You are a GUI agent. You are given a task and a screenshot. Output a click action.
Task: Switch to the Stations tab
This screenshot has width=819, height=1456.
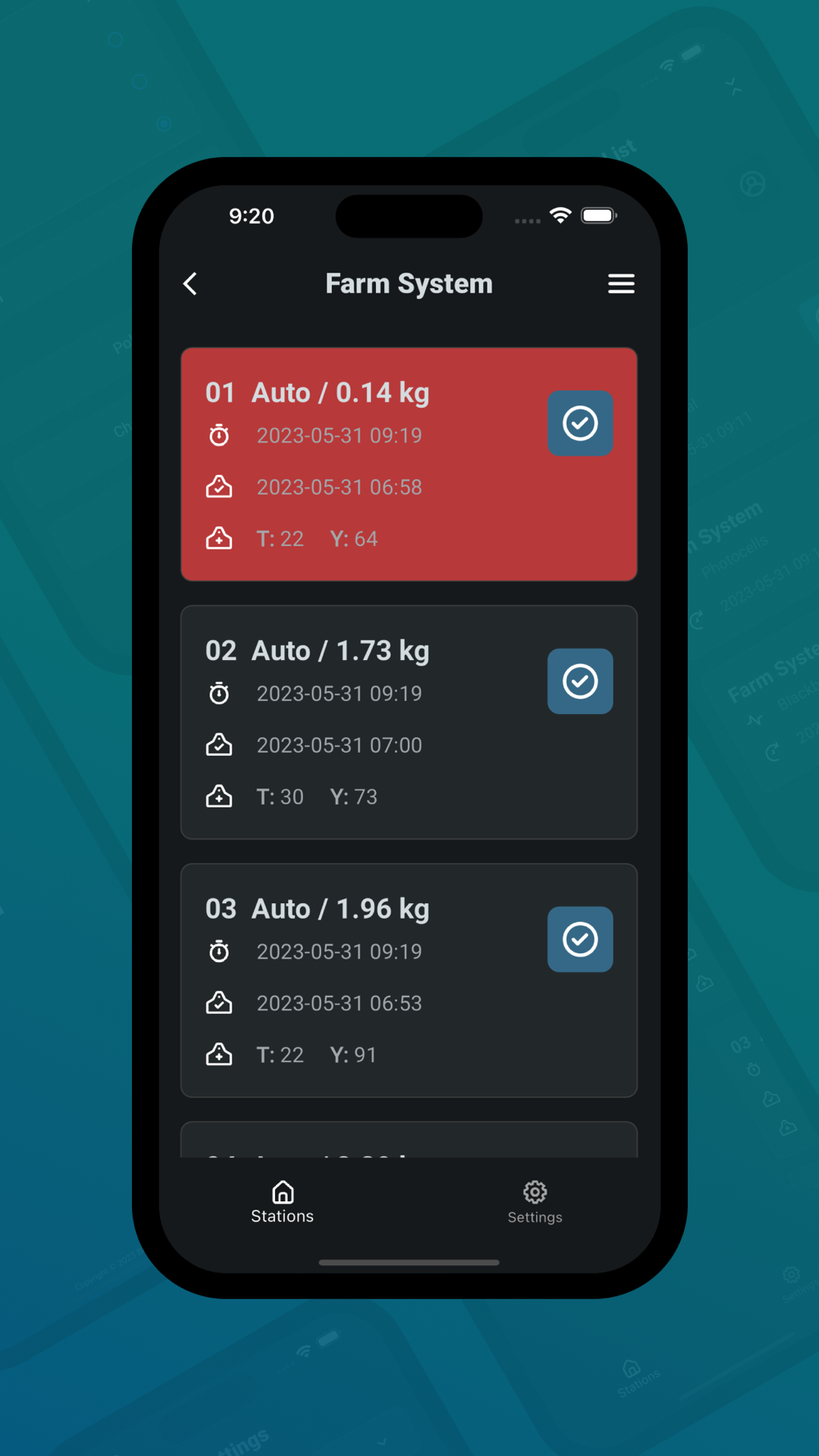pos(283,1202)
